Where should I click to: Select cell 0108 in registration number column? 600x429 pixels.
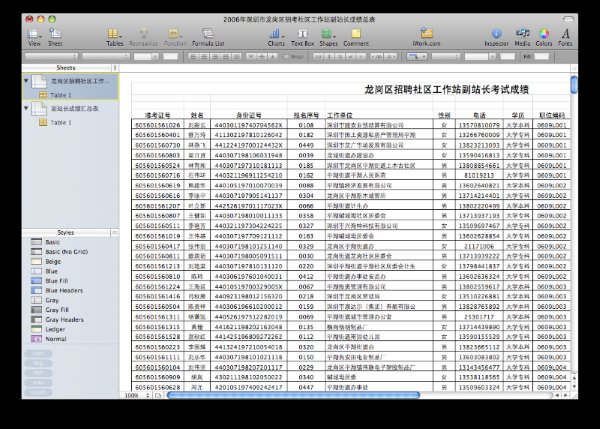[x=306, y=125]
